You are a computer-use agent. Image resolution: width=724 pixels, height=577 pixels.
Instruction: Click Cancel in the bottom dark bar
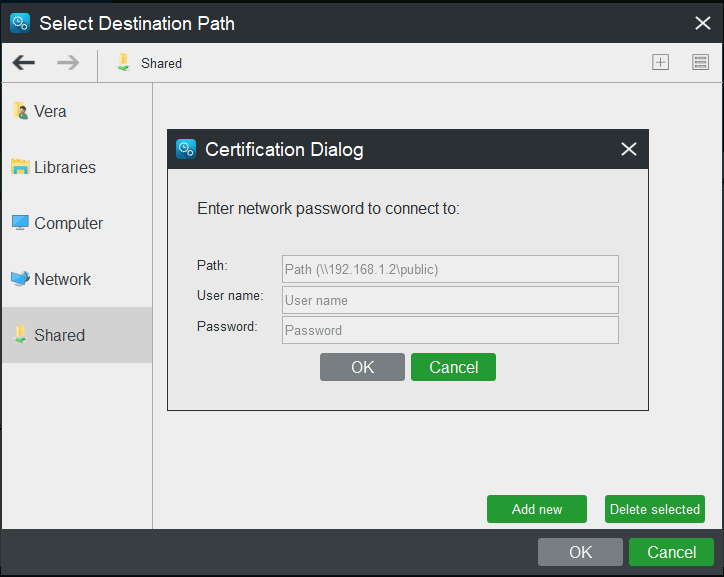point(671,552)
